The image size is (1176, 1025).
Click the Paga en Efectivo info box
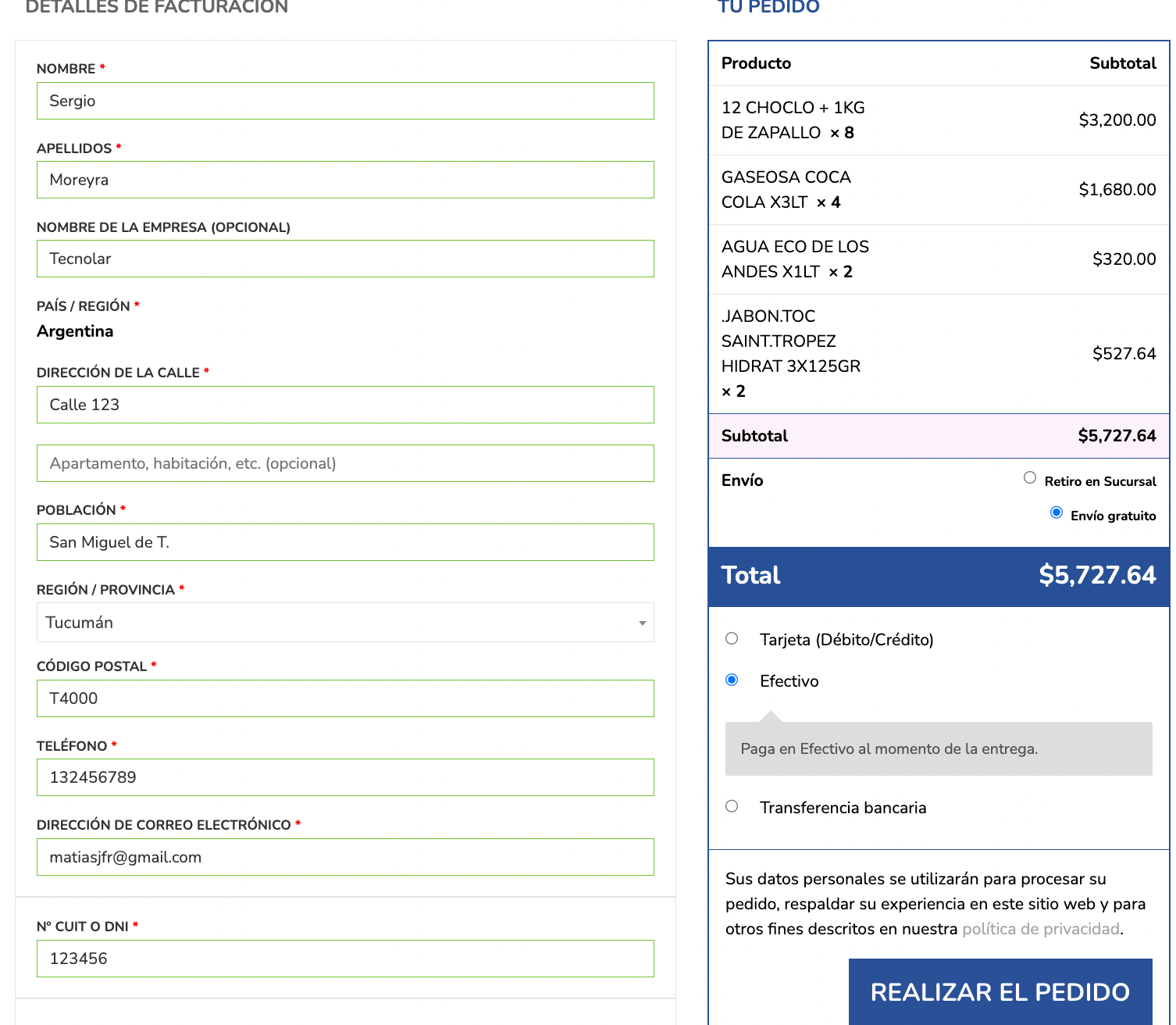point(938,749)
